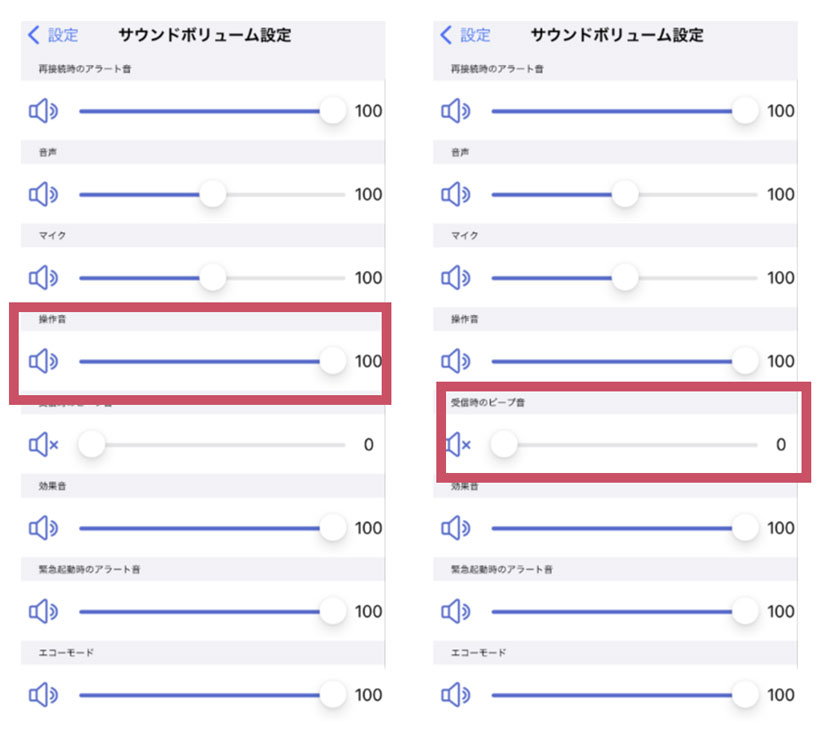Click the 効果音 slider knob in left panel
This screenshot has height=732, width=822.
pos(333,528)
